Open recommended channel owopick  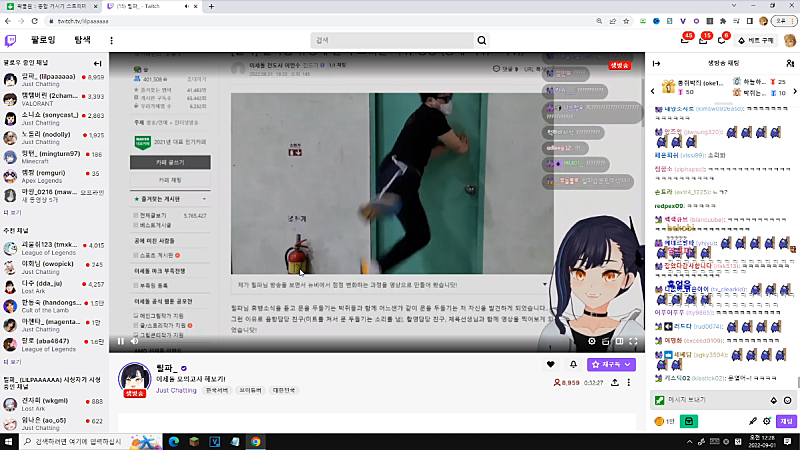tap(54, 267)
